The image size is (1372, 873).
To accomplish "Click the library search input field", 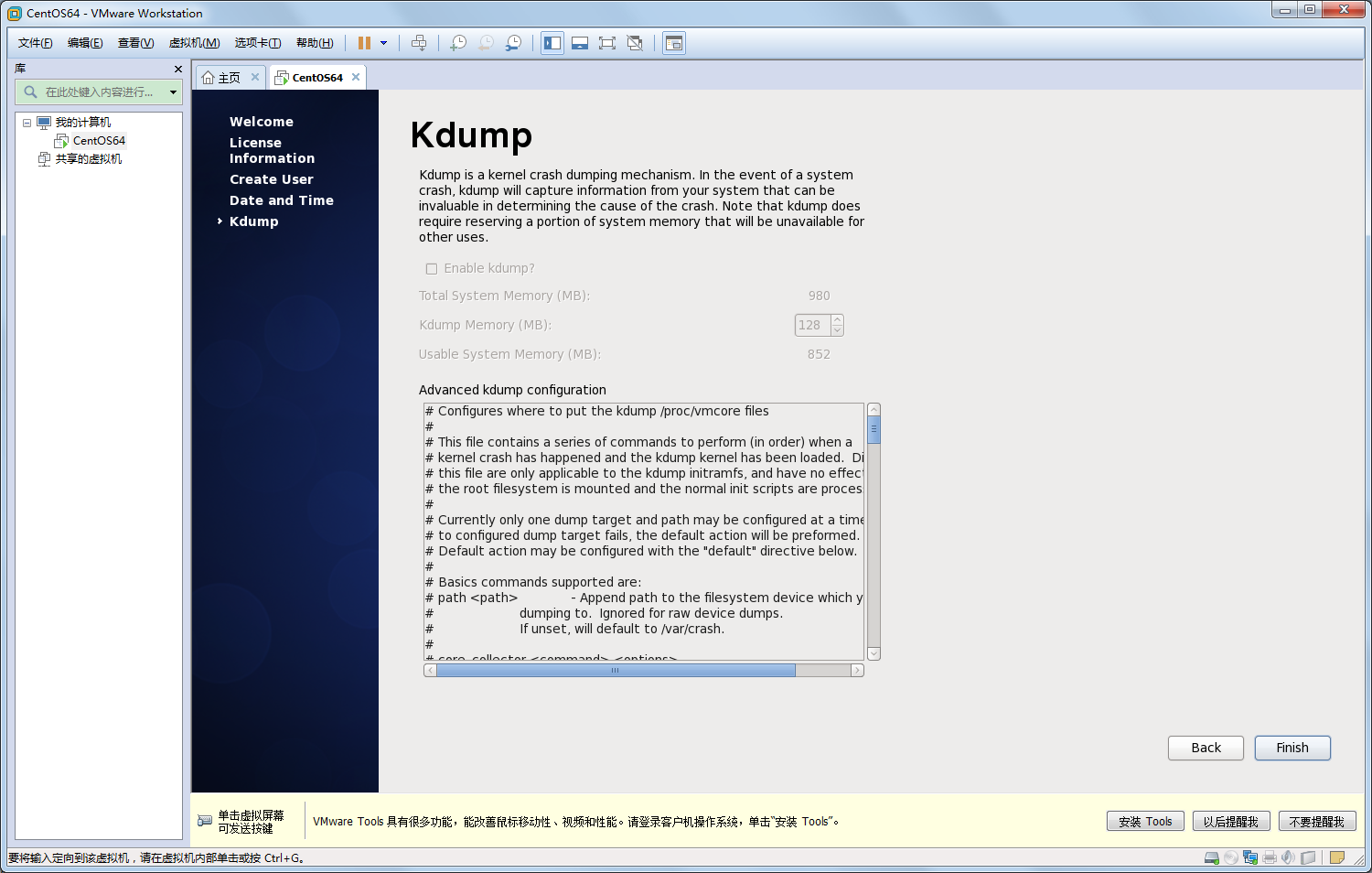I will click(x=99, y=92).
